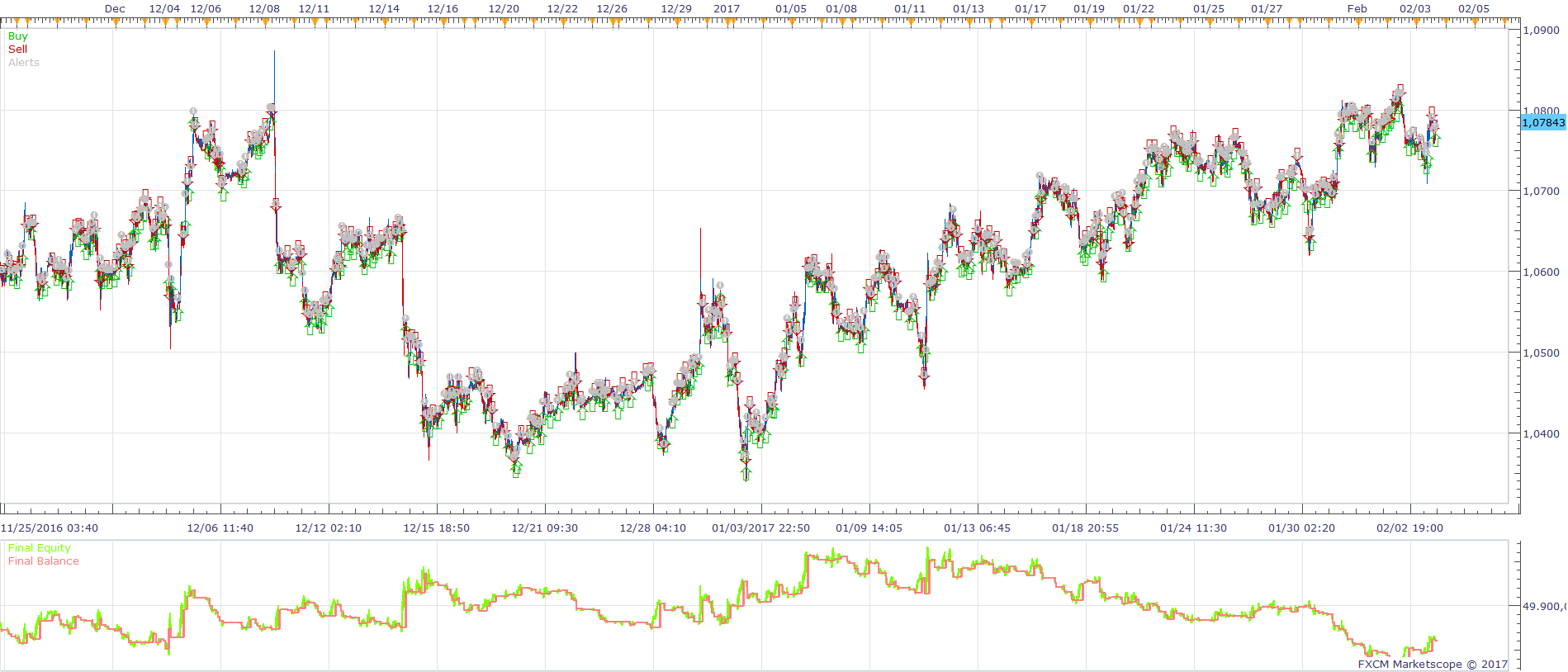Click the 12/04 date on top axis

[x=164, y=9]
